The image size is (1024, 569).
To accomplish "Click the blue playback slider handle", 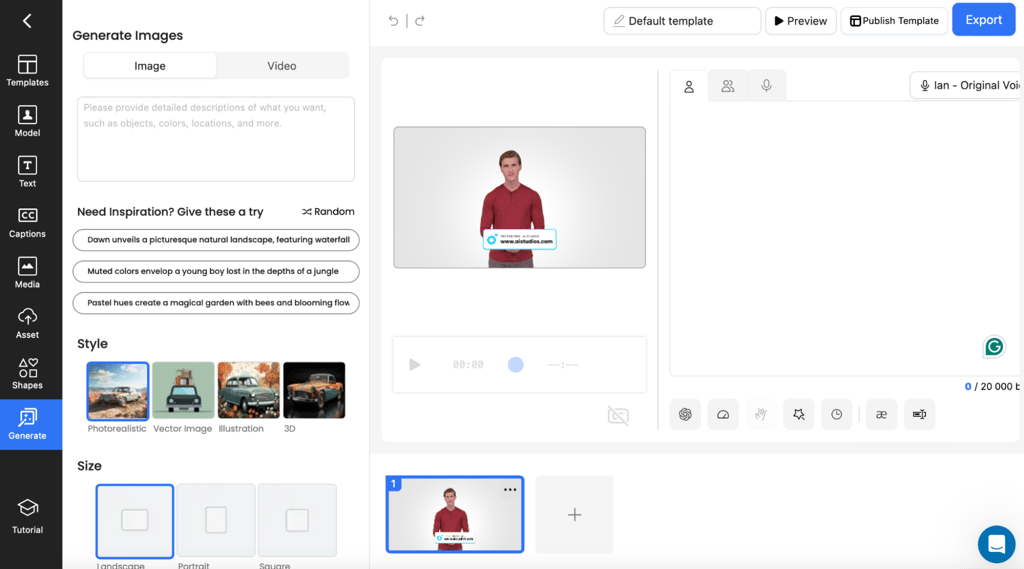I will [x=516, y=365].
